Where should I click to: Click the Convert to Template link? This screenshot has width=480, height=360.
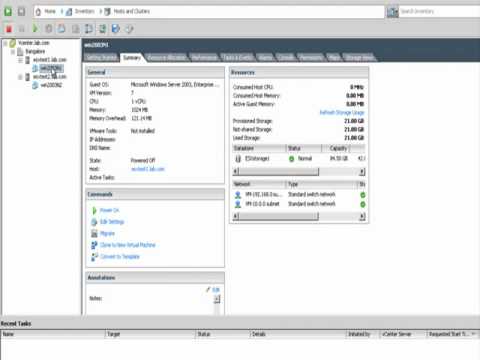tap(120, 257)
